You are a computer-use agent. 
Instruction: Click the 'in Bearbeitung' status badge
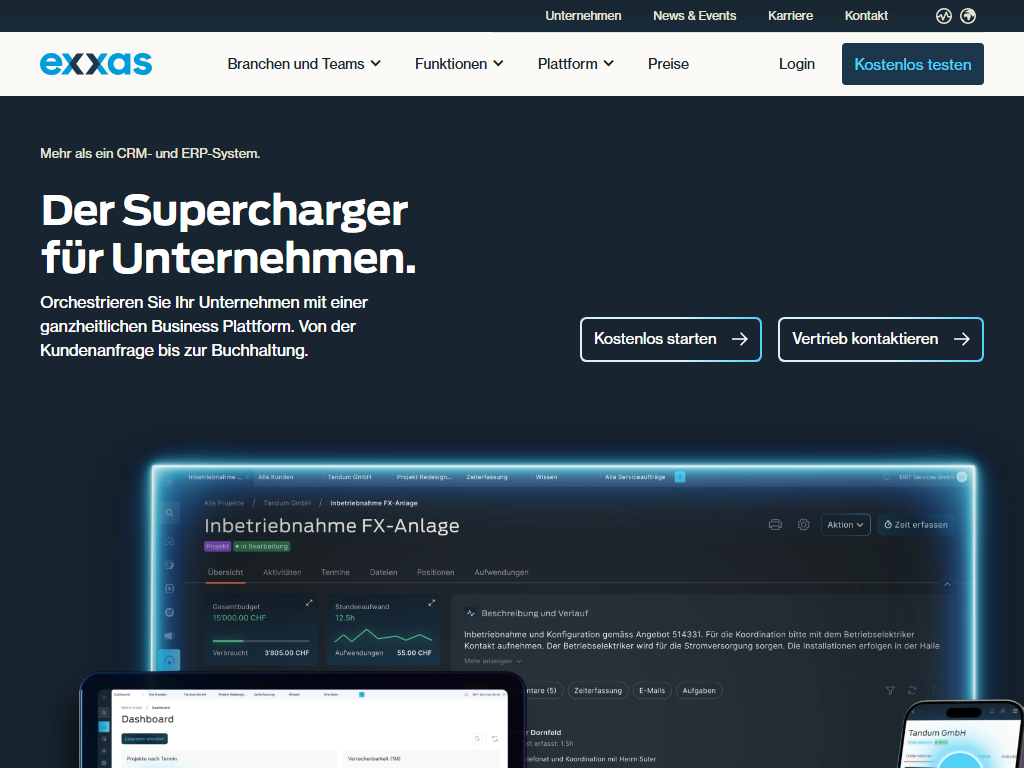(x=261, y=546)
